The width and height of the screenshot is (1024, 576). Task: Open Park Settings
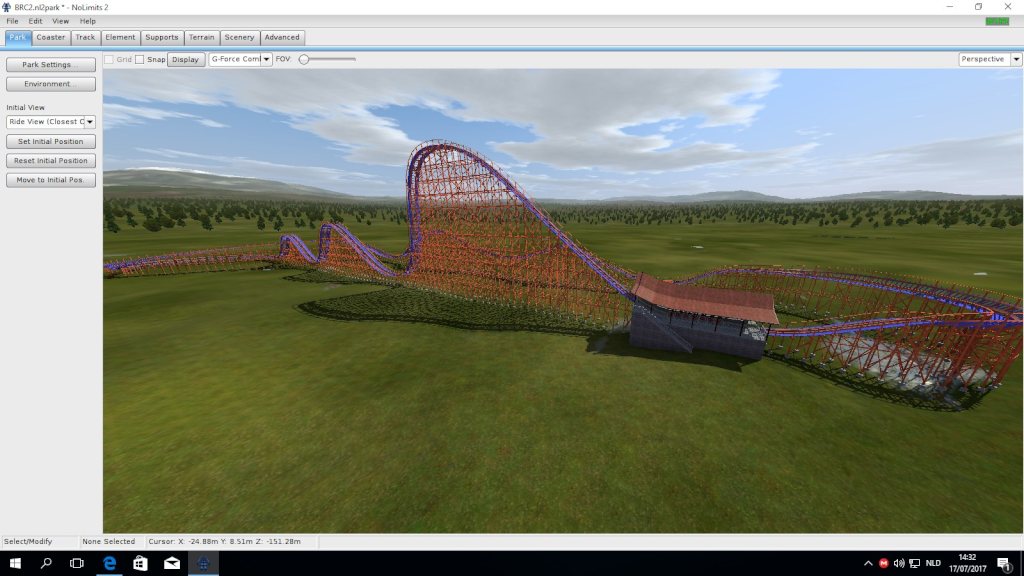click(x=51, y=65)
